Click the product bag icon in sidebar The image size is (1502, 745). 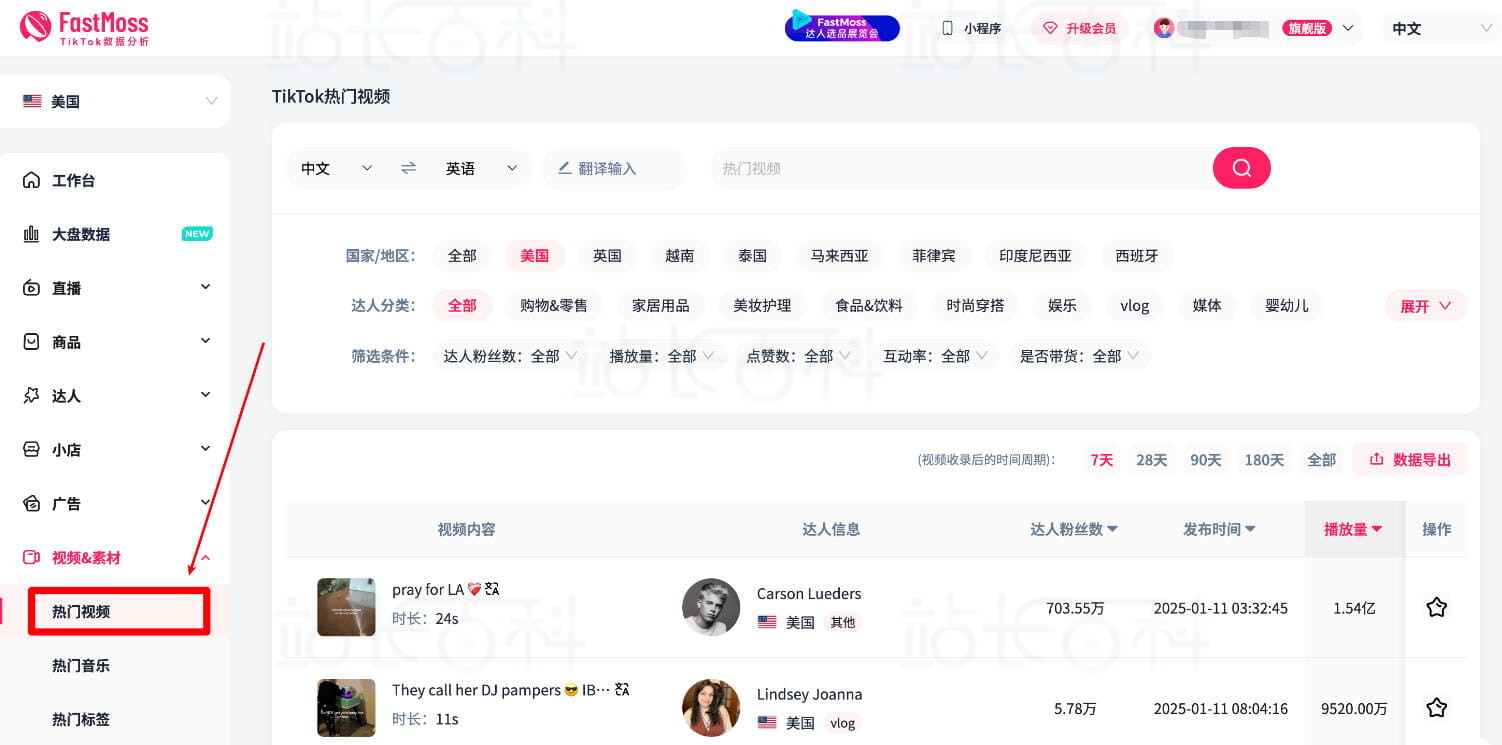coord(31,342)
